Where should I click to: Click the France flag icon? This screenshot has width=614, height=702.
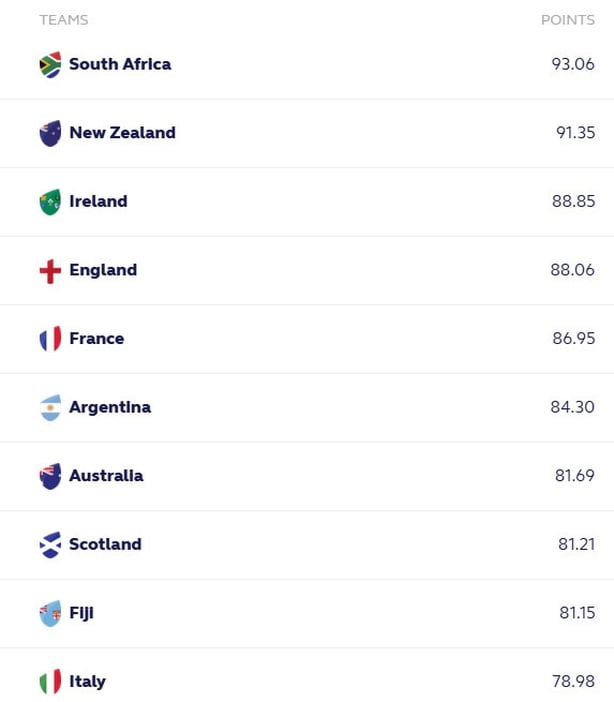tap(50, 339)
